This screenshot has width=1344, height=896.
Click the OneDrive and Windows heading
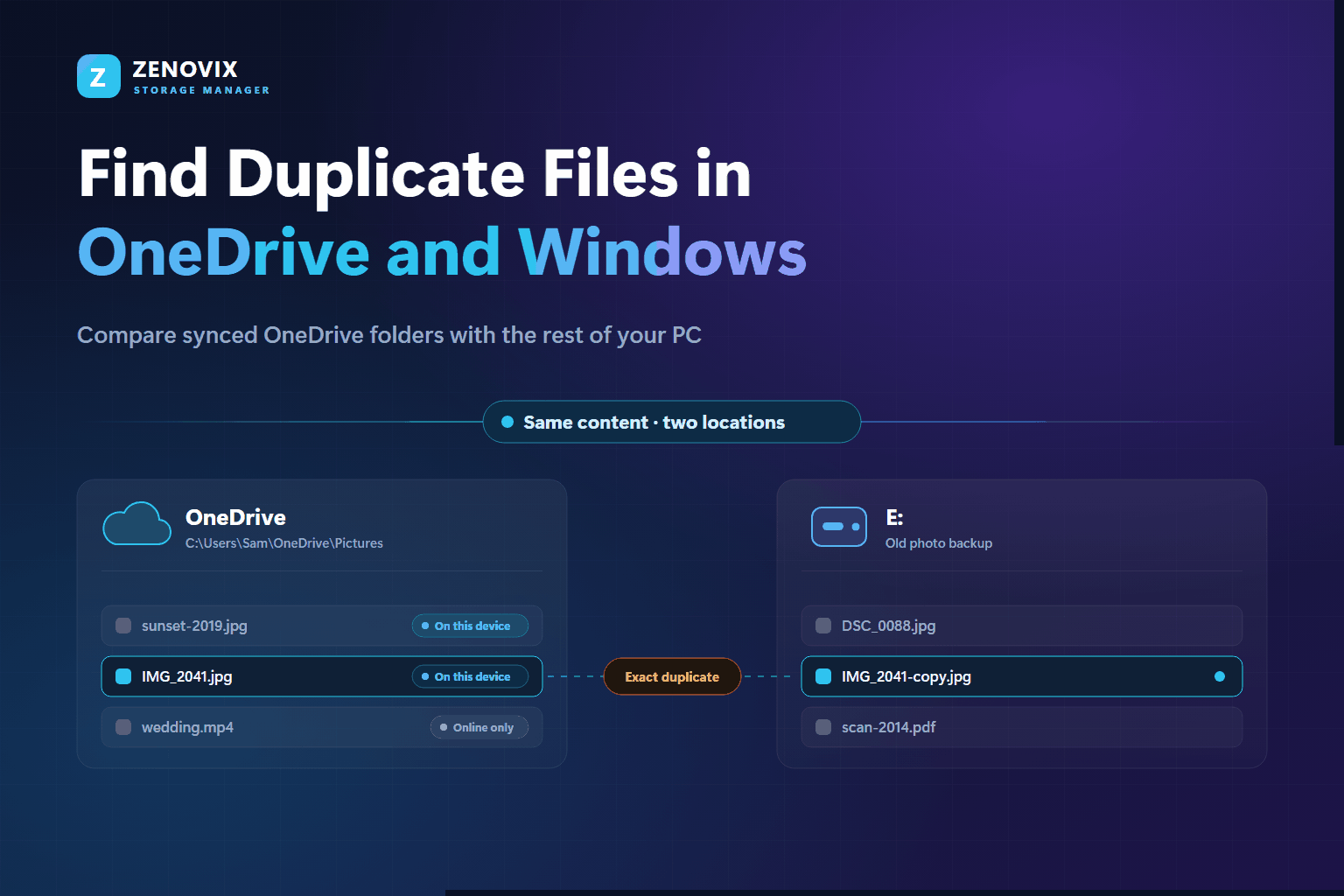tap(442, 252)
